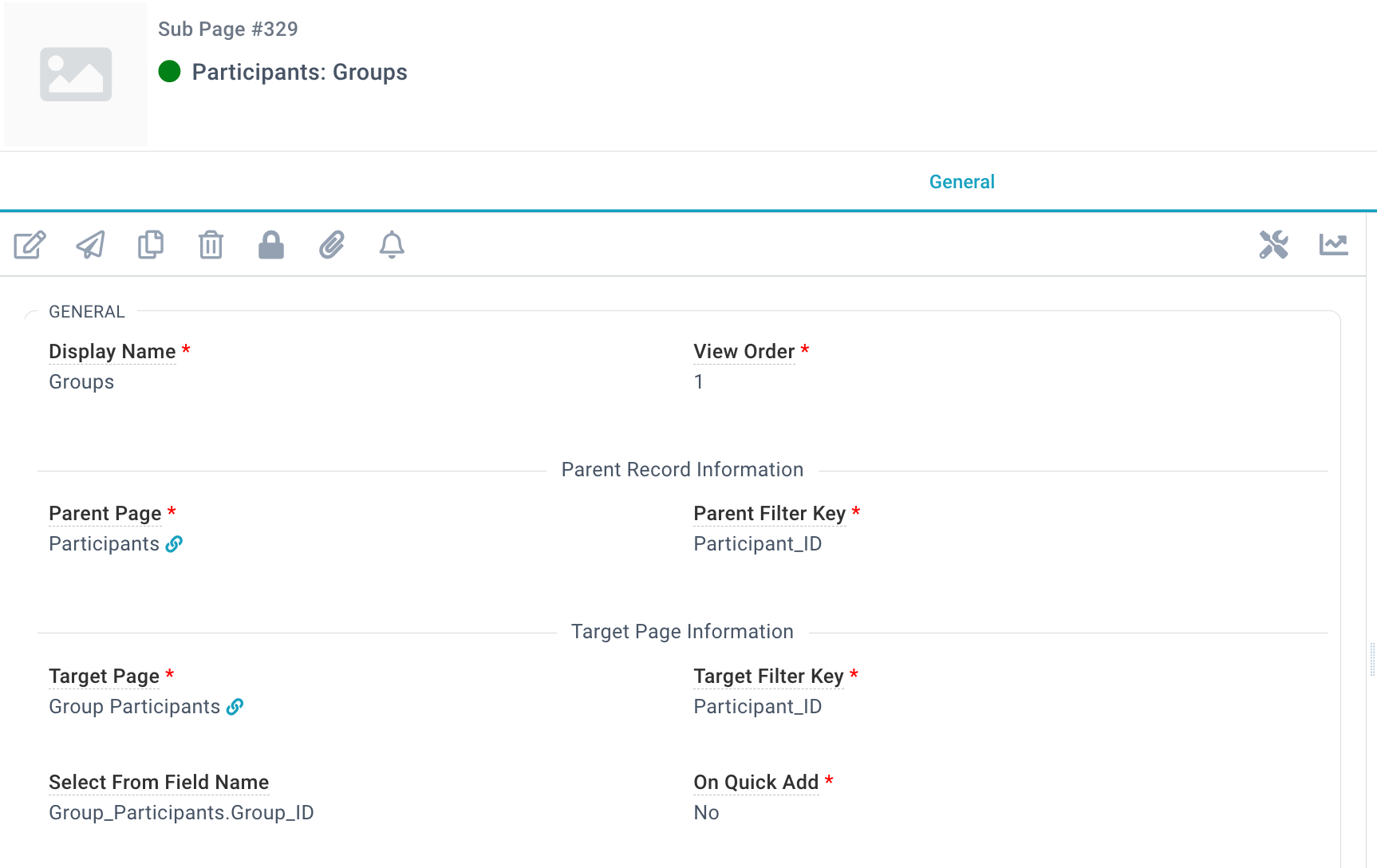Click the padlock security icon

271,245
